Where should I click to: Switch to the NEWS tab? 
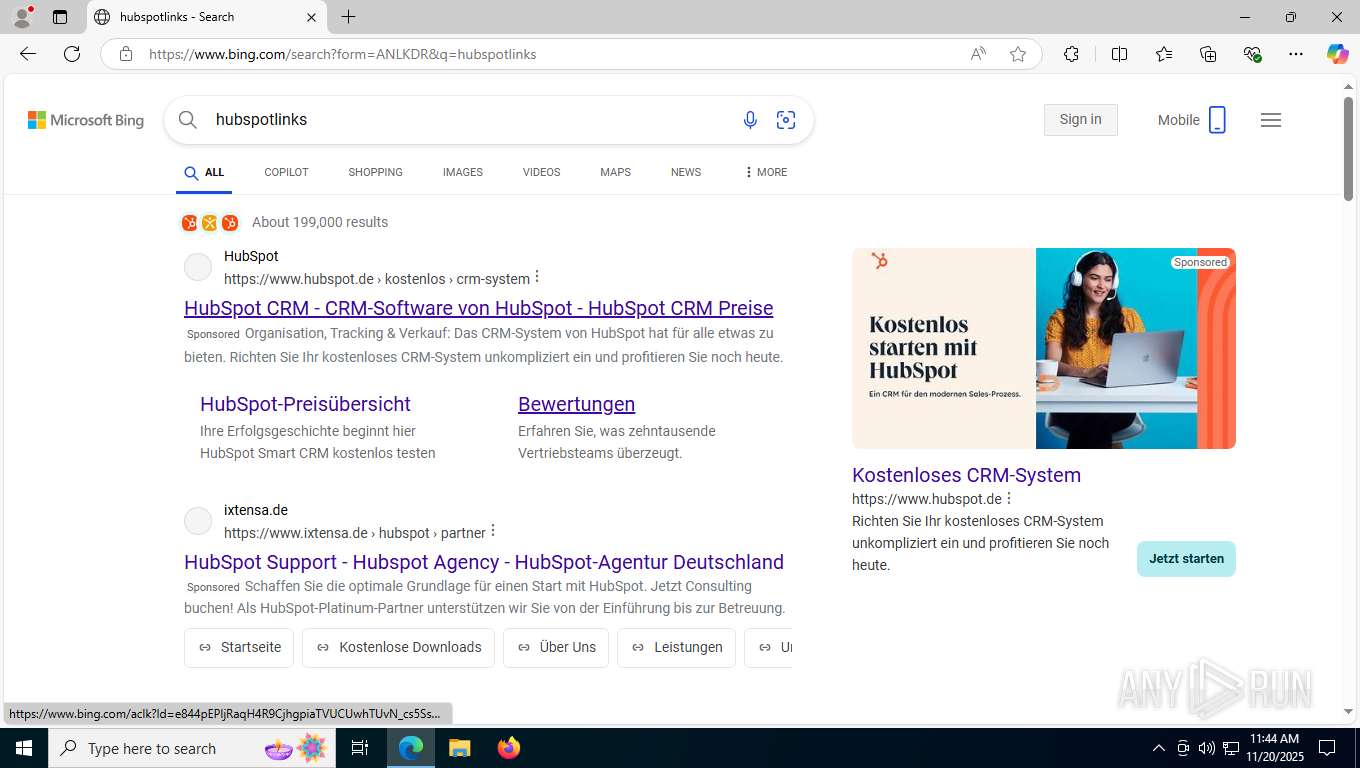686,172
